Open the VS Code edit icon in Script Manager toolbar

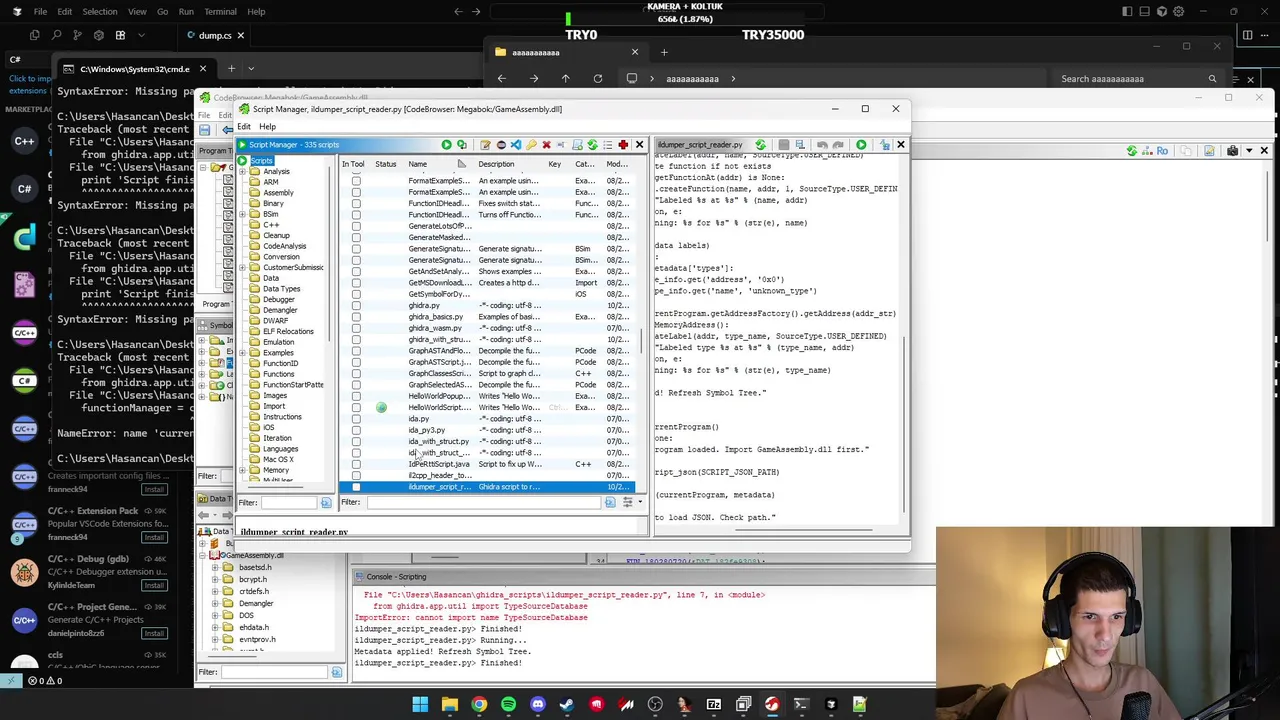[516, 145]
